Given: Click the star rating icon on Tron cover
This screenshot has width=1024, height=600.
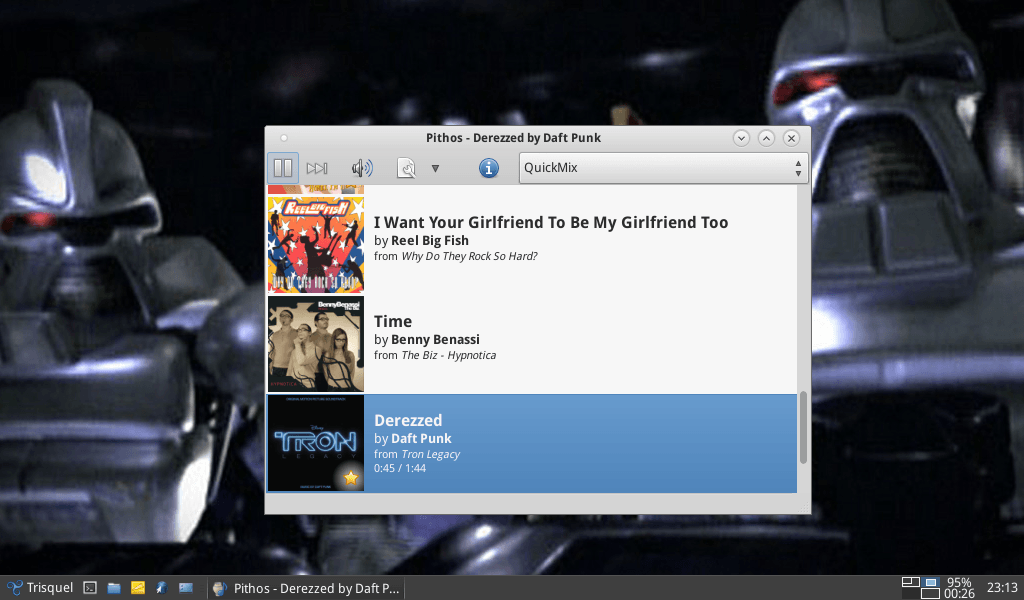Looking at the screenshot, I should (x=351, y=478).
